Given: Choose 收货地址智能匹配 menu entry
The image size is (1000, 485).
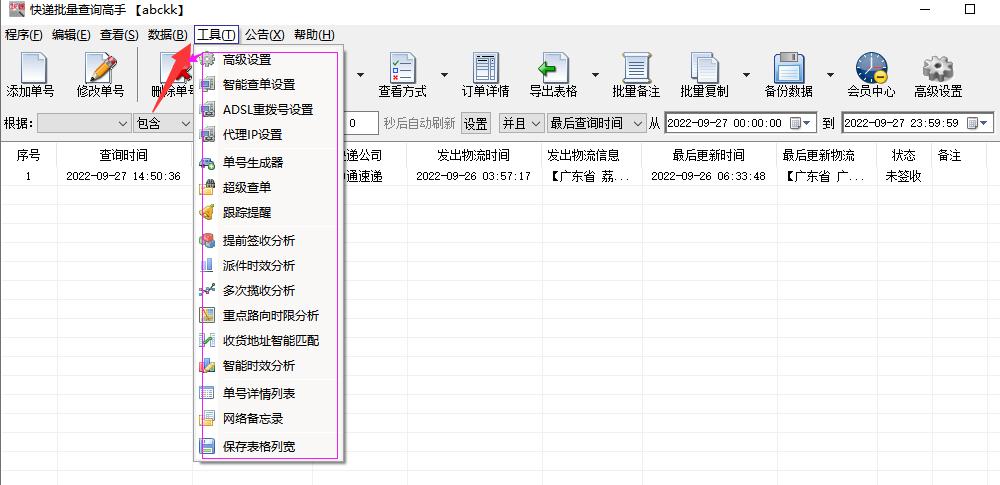Looking at the screenshot, I should pyautogui.click(x=269, y=341).
